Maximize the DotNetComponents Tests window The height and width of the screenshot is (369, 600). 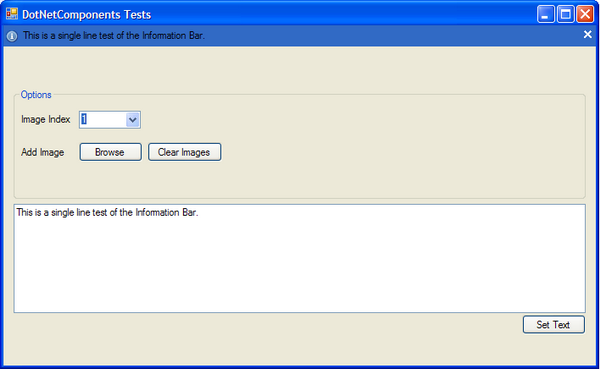(x=565, y=15)
